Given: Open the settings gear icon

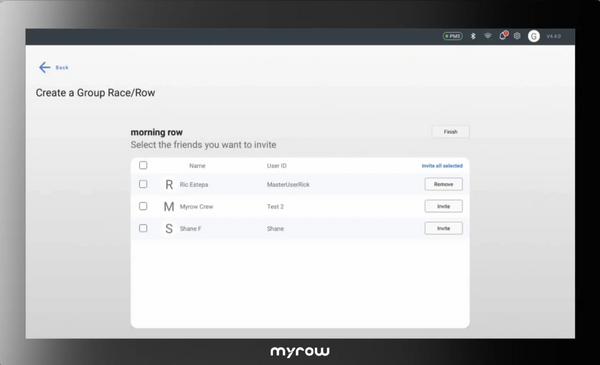Looking at the screenshot, I should click(x=517, y=36).
